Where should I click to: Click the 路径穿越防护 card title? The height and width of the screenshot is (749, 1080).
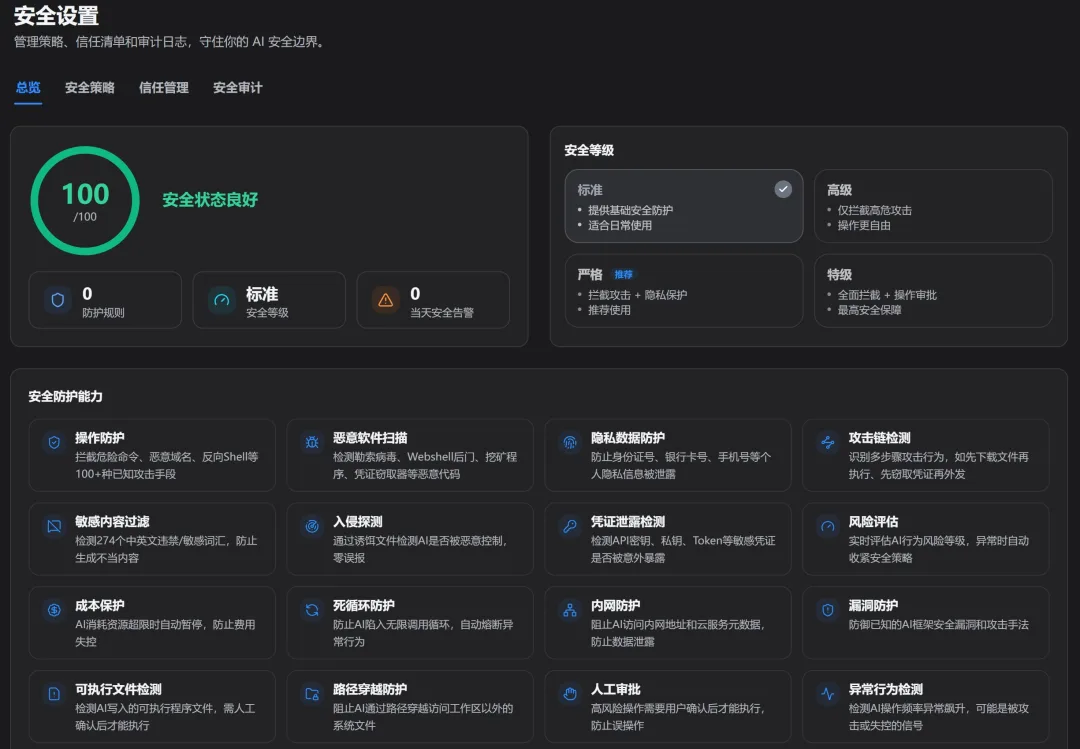point(370,690)
